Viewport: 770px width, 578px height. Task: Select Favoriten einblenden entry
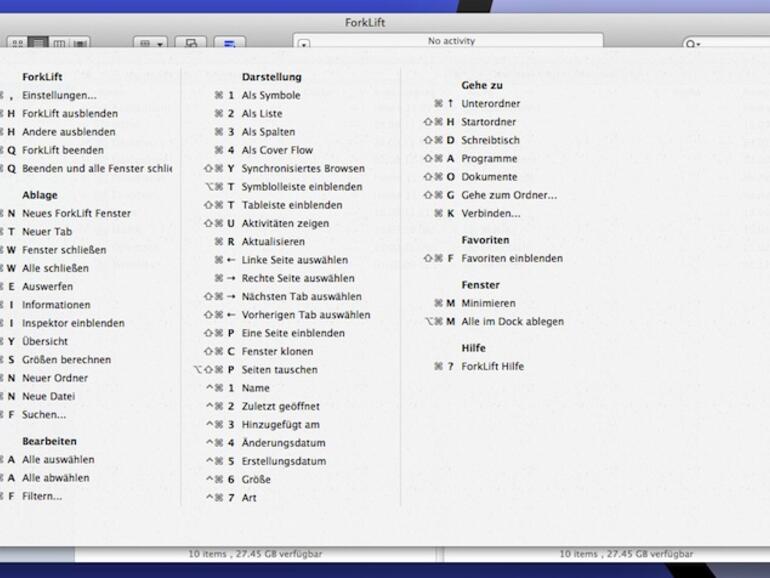(512, 258)
